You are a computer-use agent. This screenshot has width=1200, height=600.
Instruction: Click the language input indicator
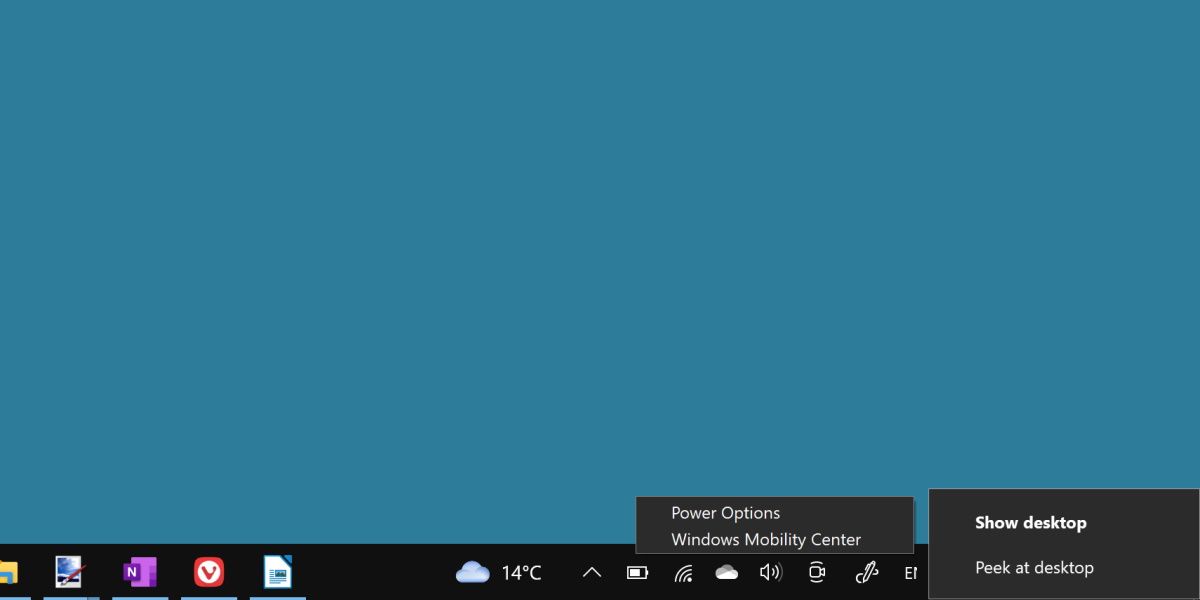(x=910, y=573)
